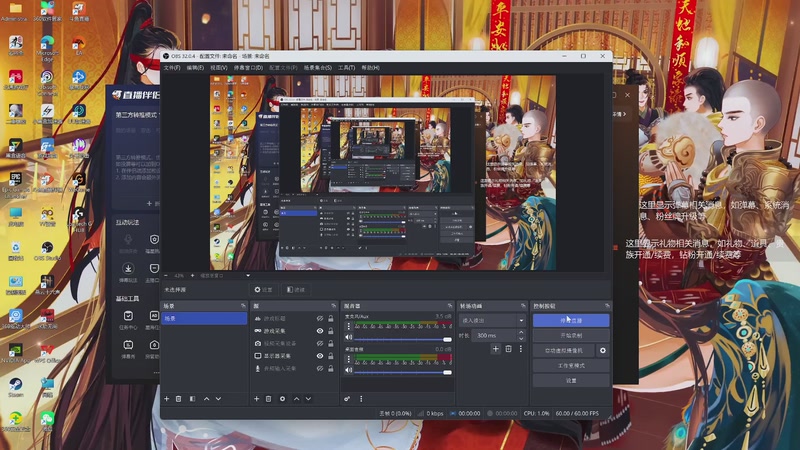This screenshot has height=450, width=800.
Task: Select 场景 item in Scenes list
Action: click(204, 318)
